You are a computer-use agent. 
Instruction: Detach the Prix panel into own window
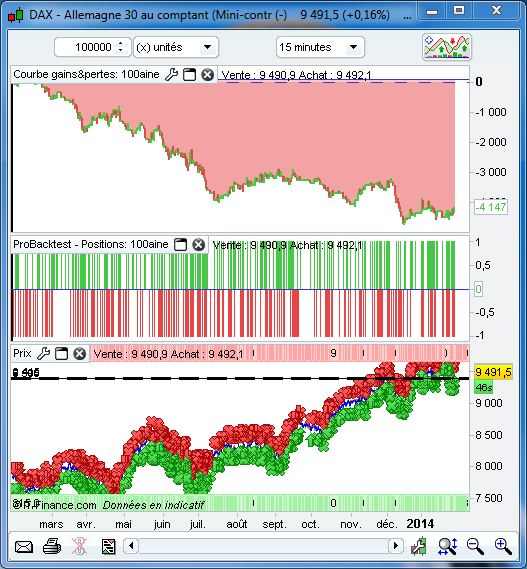61,353
